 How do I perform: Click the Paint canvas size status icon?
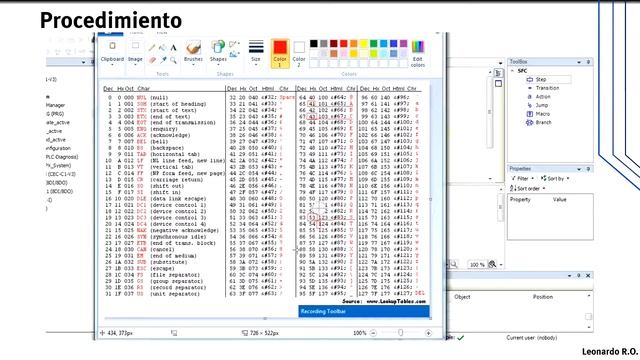[244, 333]
